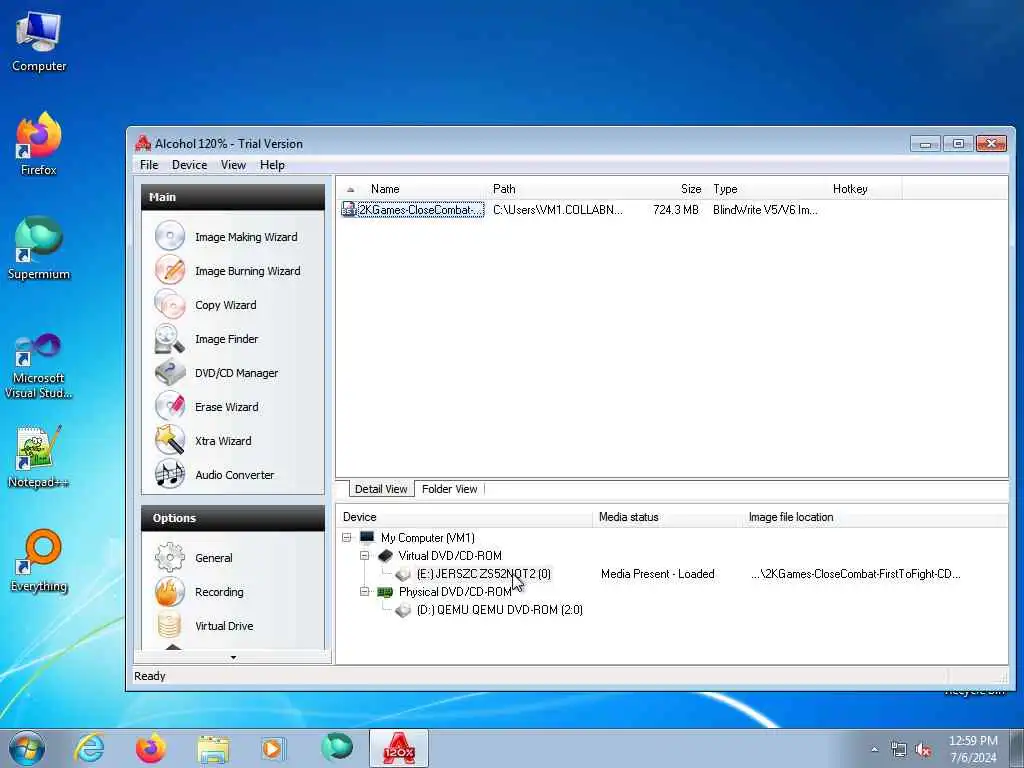Collapse the Virtual DVD/CD-ROM tree node
Viewport: 1024px width, 768px height.
point(364,556)
